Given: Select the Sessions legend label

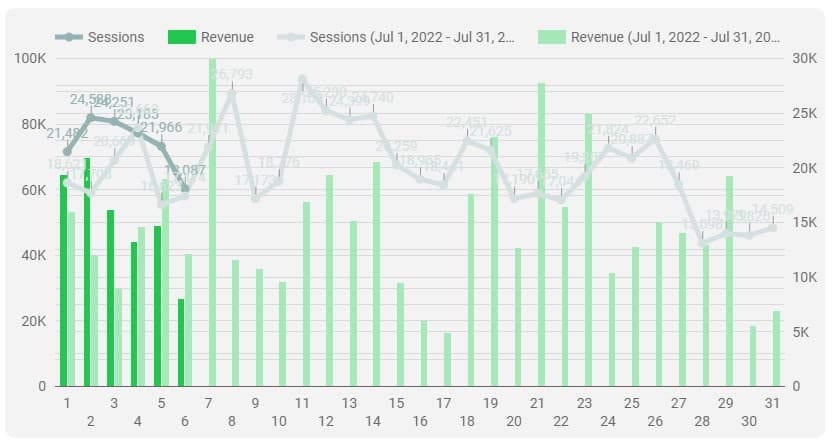Looking at the screenshot, I should [116, 37].
